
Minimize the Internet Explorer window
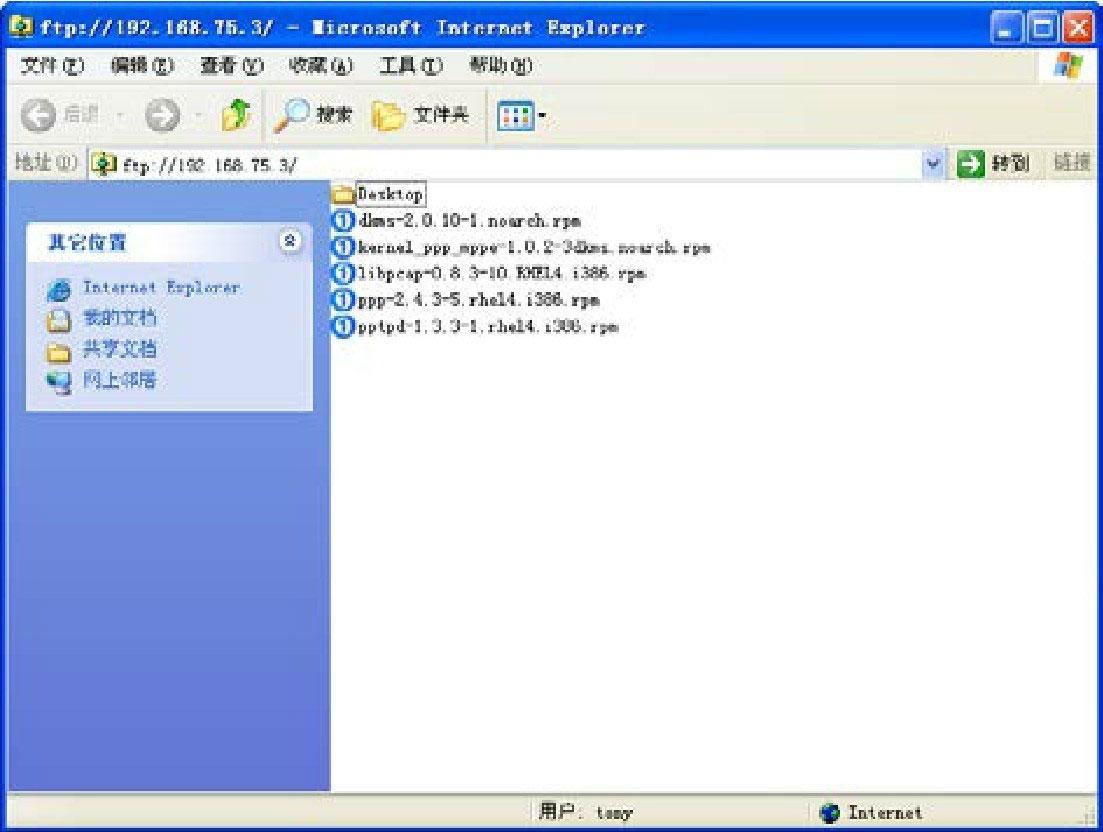(1007, 27)
